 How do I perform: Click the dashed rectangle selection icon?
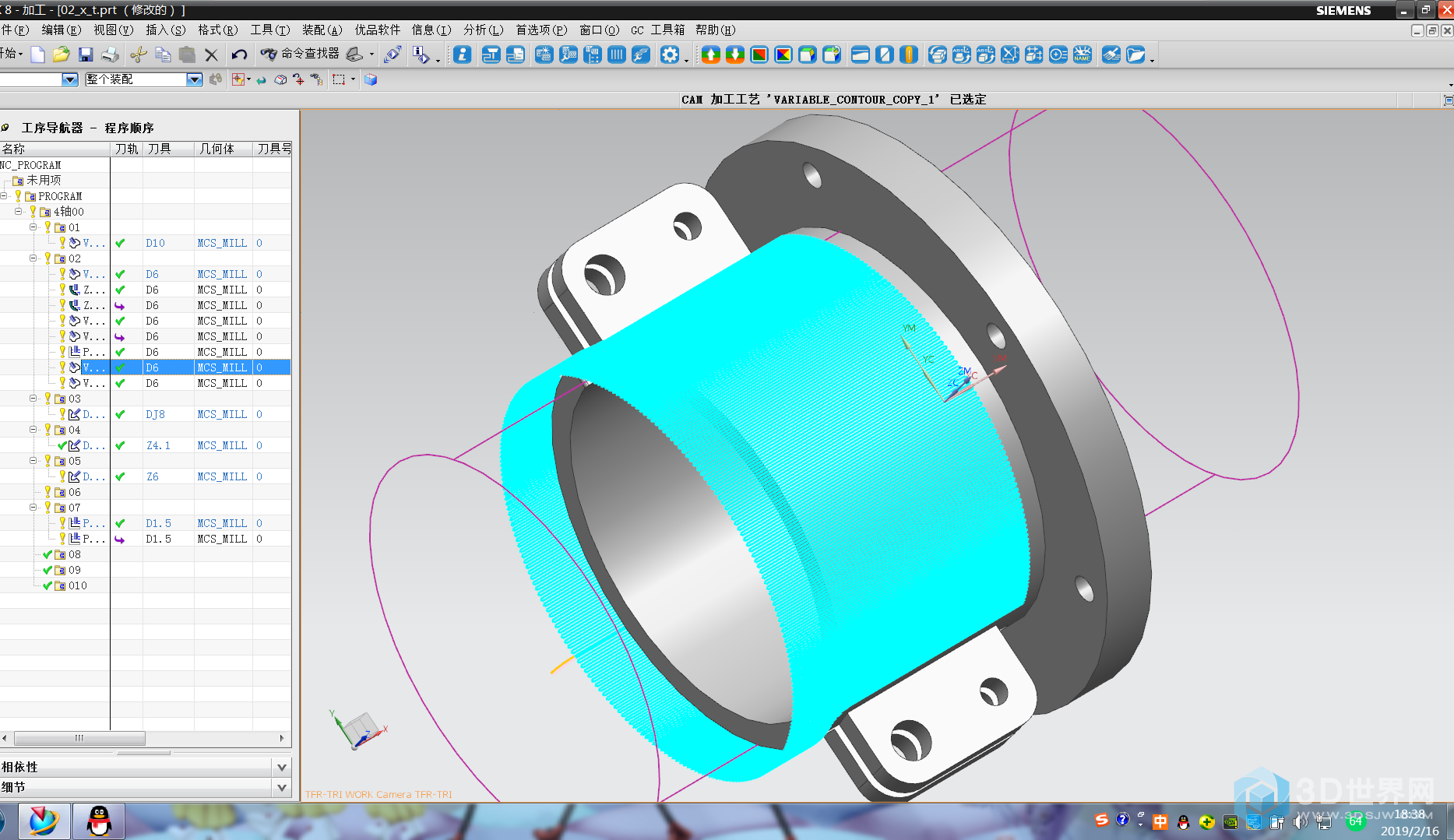[x=339, y=79]
